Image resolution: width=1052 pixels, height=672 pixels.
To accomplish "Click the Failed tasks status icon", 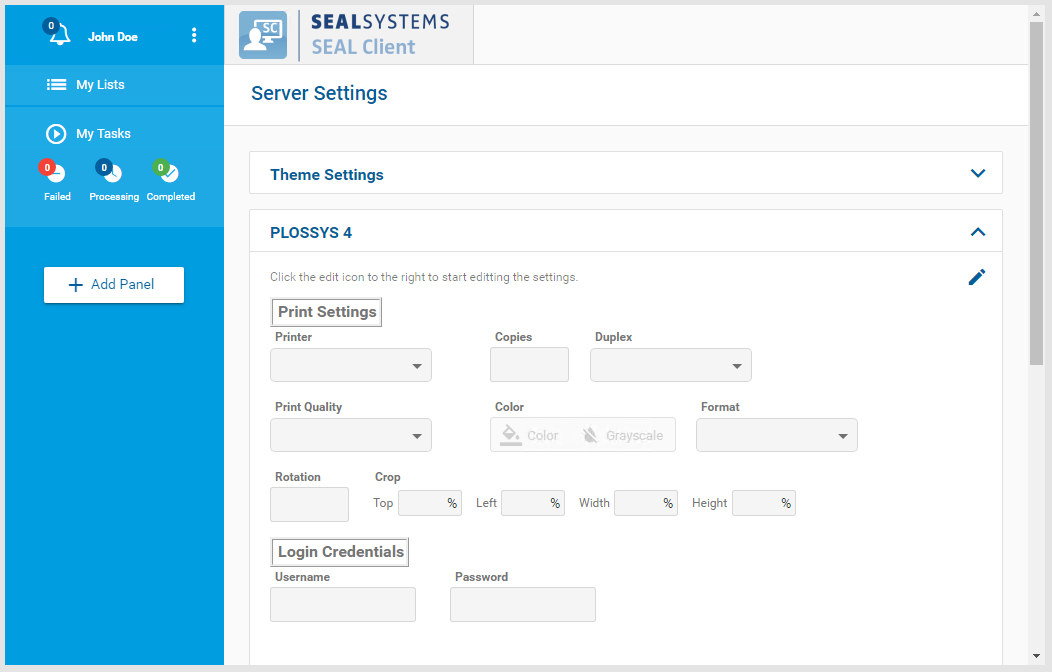I will (56, 173).
